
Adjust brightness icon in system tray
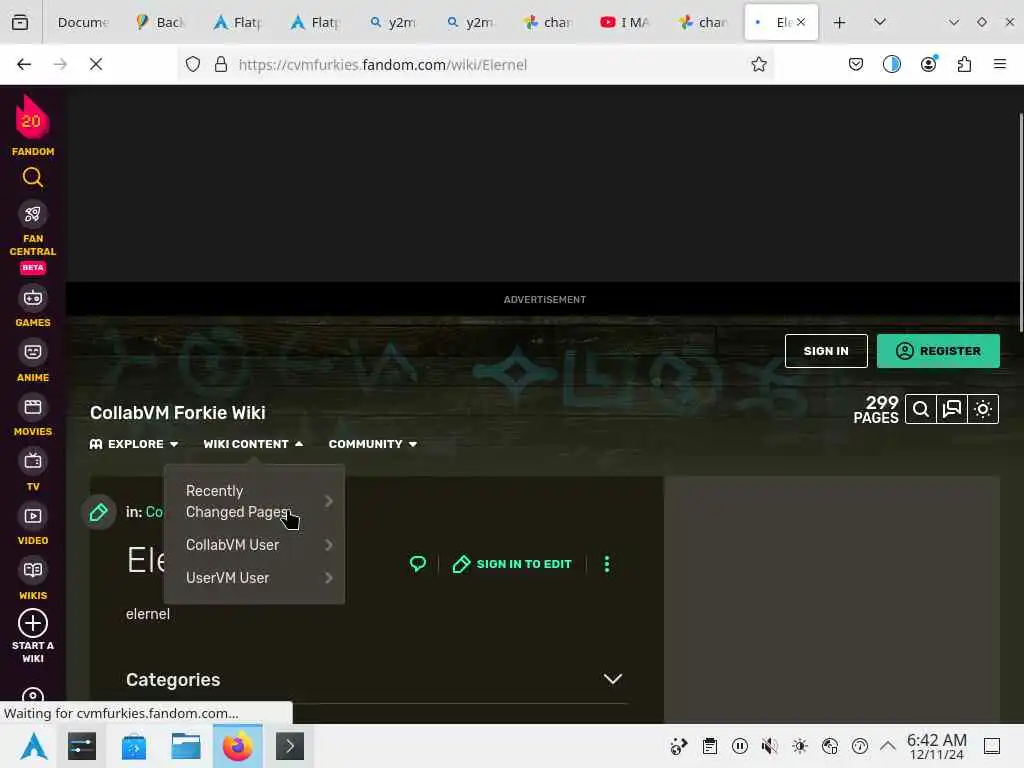pos(799,746)
